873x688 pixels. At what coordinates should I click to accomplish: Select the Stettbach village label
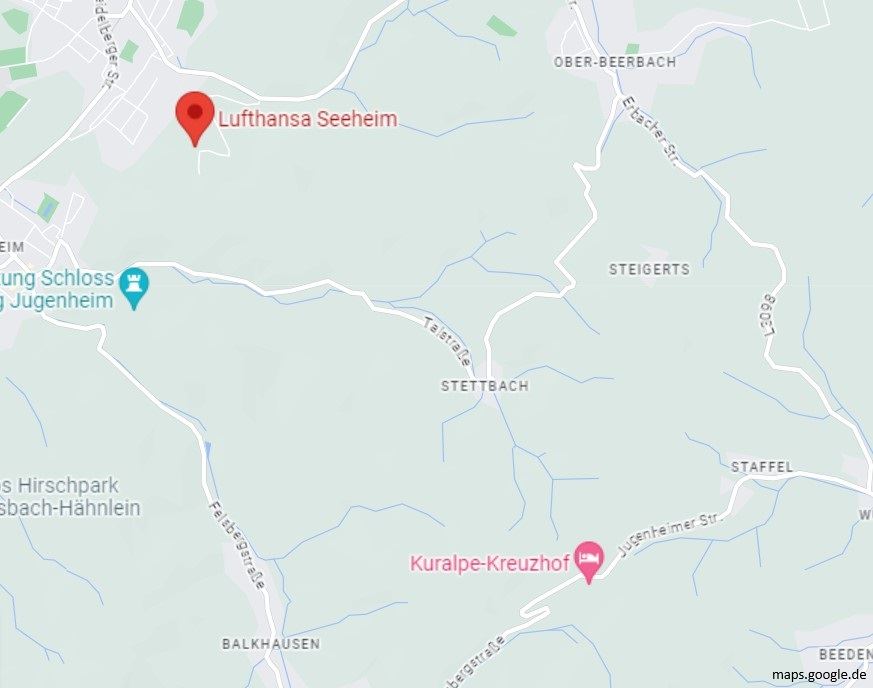485,386
